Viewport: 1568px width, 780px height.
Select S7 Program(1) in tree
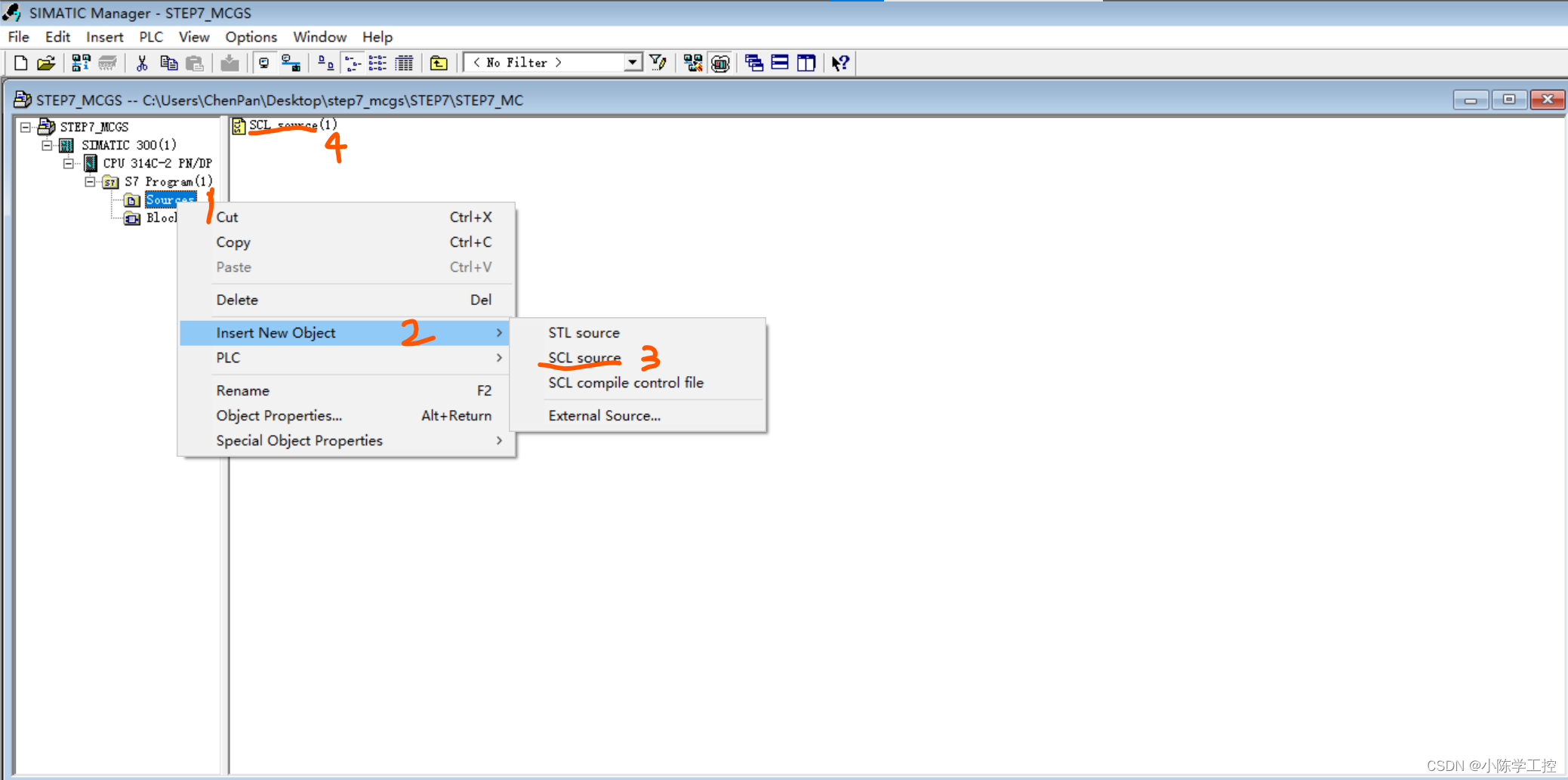(169, 181)
